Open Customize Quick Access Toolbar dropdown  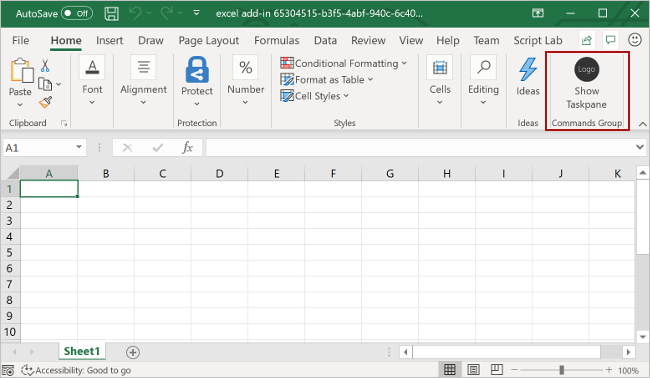tap(196, 13)
